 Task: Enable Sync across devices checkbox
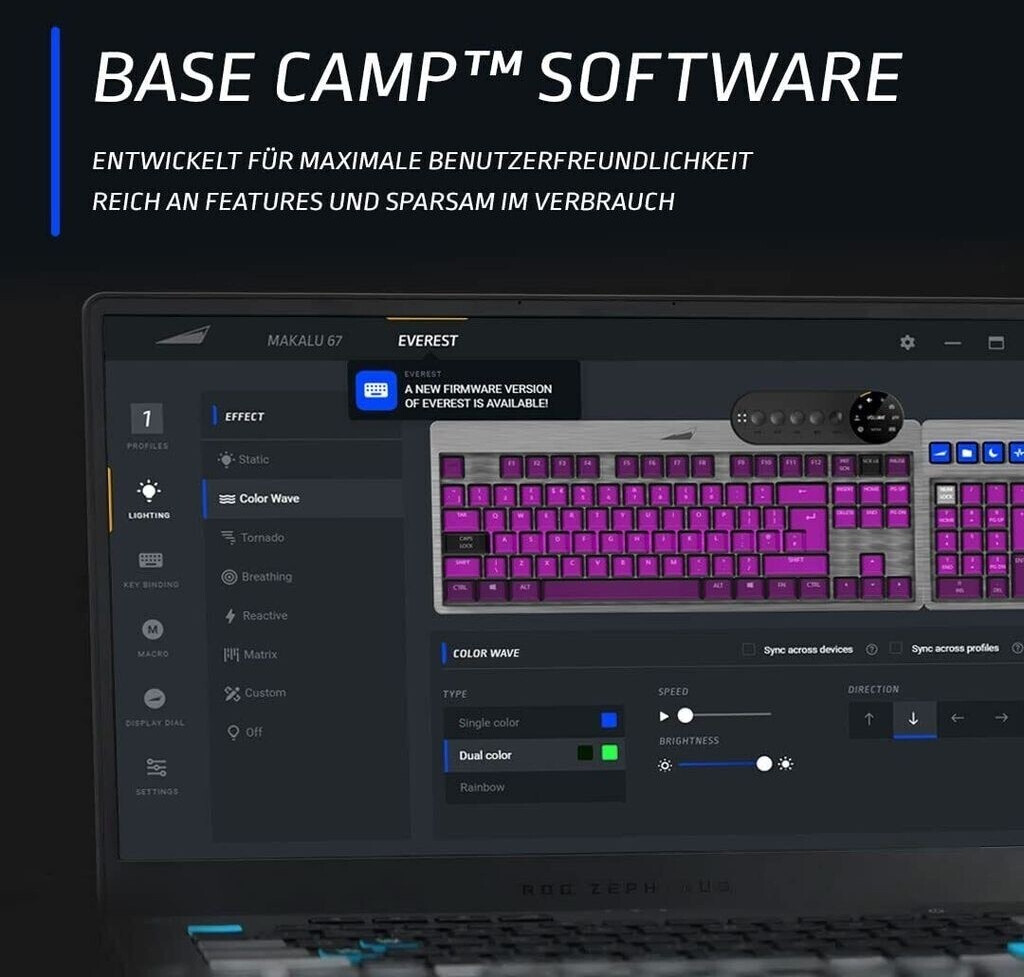749,649
